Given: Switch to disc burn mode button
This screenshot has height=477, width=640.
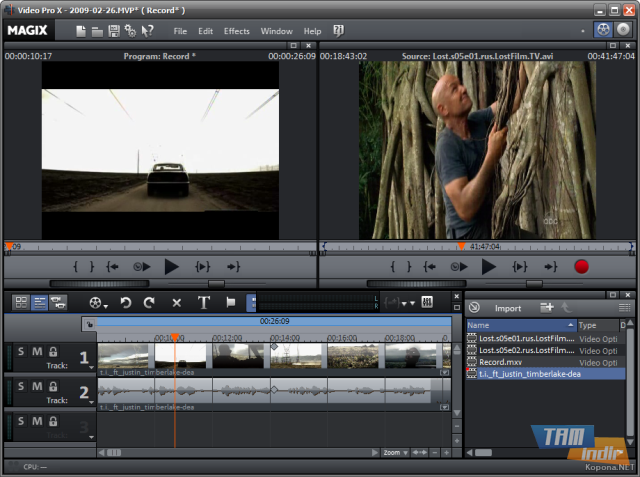Looking at the screenshot, I should pos(623,30).
